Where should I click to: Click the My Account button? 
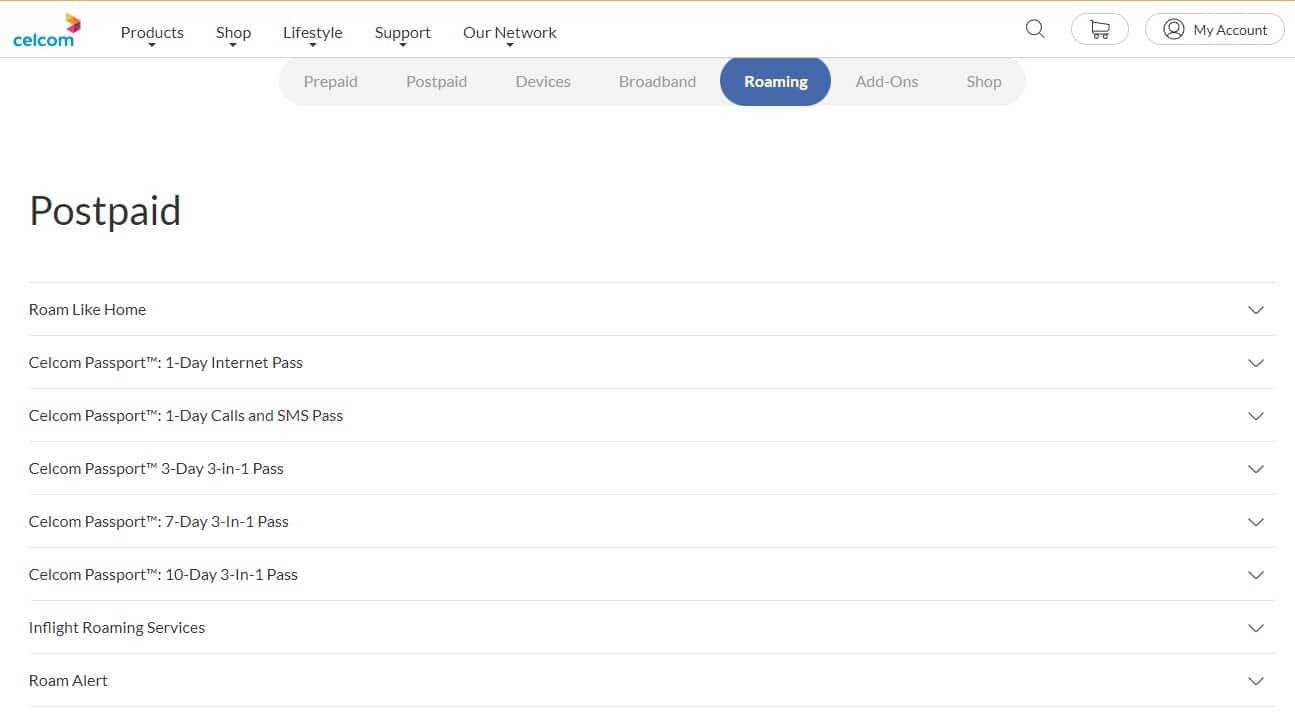1215,29
